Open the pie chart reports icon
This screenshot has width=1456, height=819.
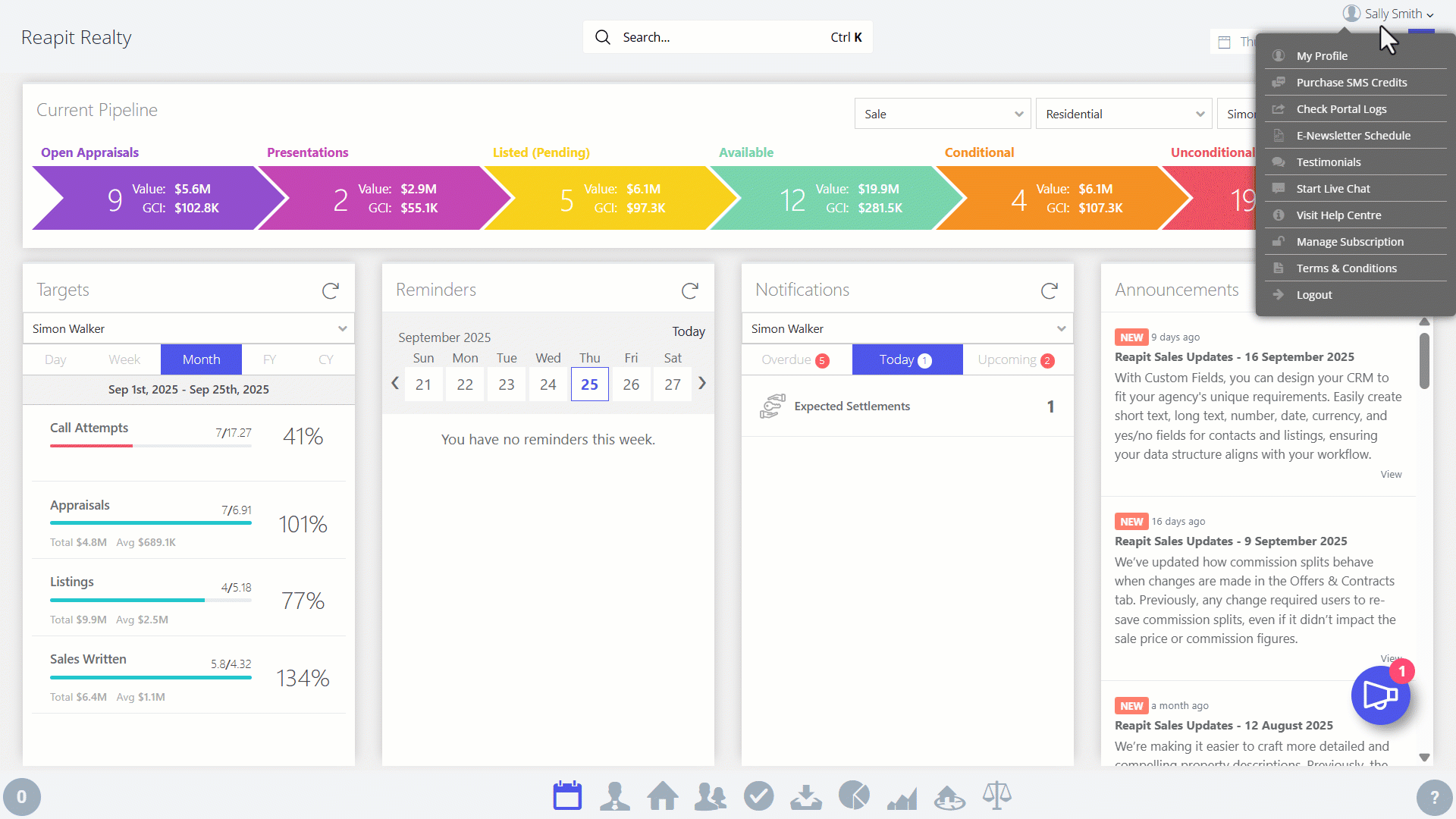tap(855, 795)
